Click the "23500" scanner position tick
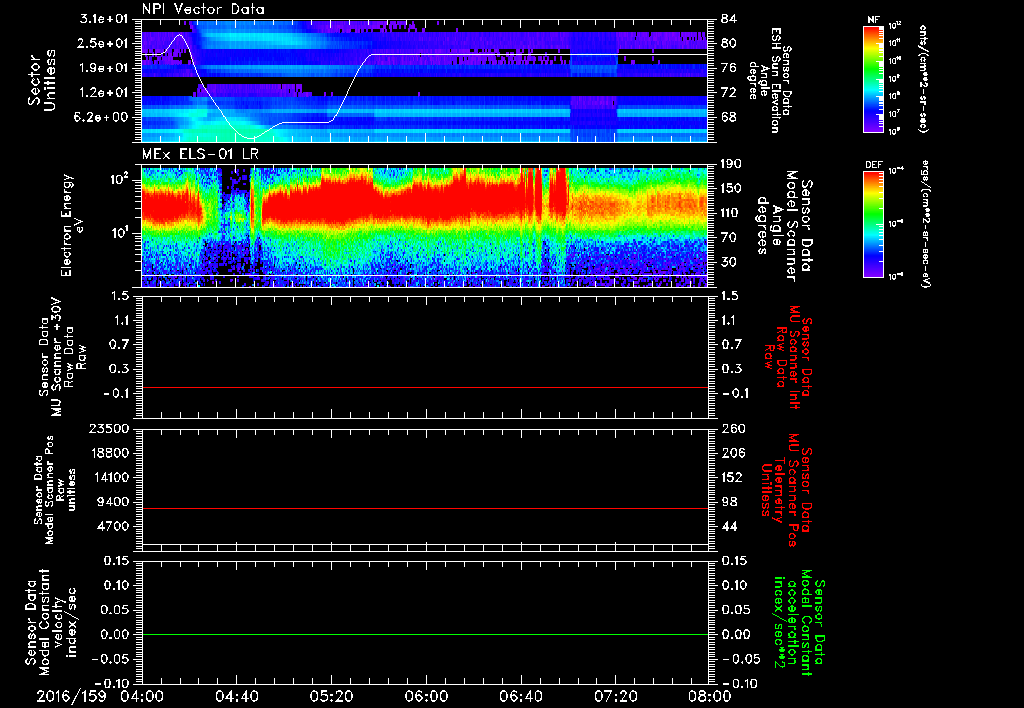The image size is (1024, 708). 109,429
